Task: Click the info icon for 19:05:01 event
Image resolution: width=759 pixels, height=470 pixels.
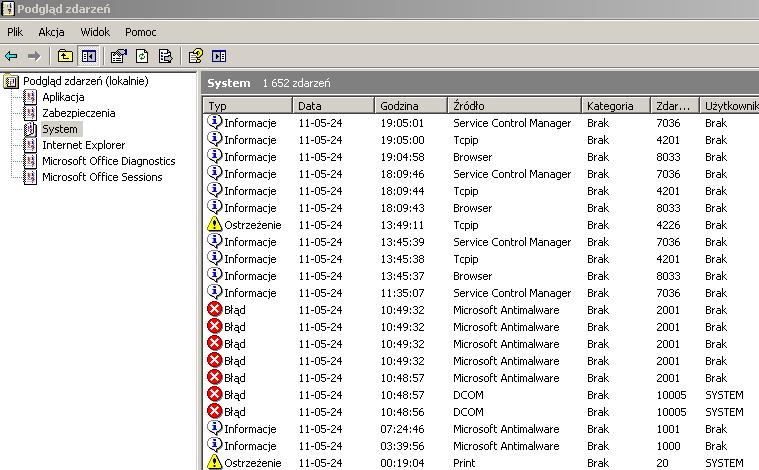Action: [x=214, y=121]
